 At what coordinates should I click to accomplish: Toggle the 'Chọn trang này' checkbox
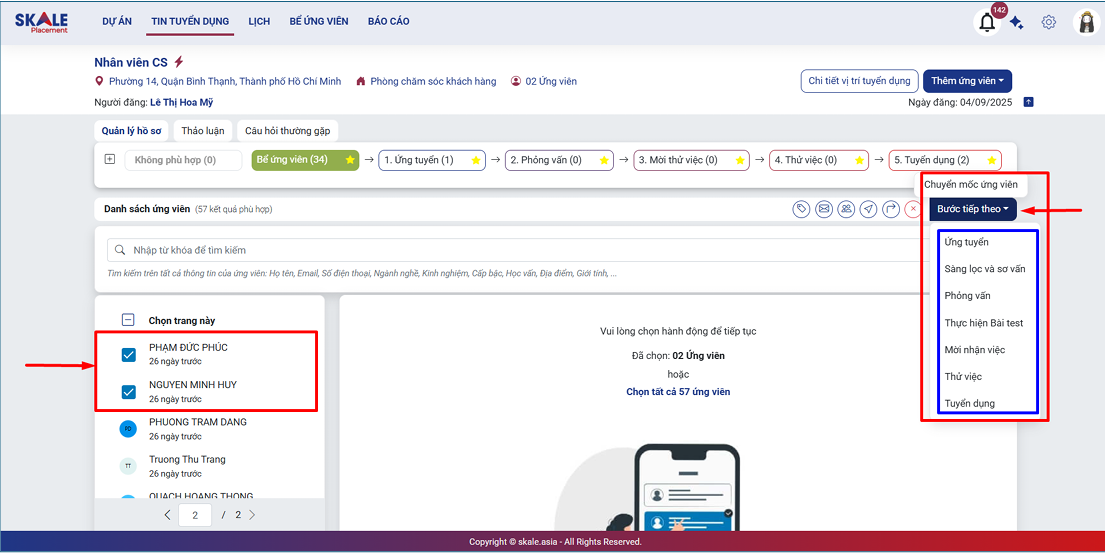point(128,320)
